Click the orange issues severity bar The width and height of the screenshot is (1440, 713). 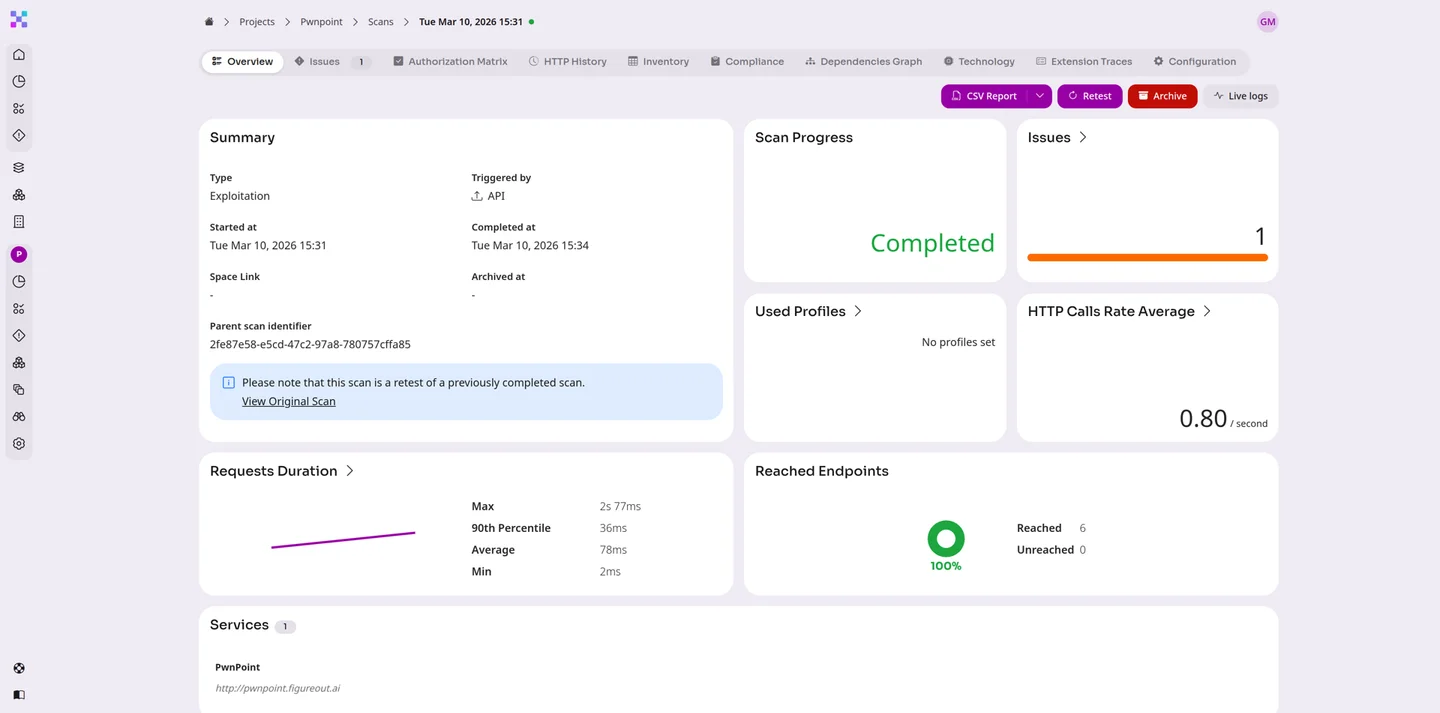pyautogui.click(x=1147, y=258)
